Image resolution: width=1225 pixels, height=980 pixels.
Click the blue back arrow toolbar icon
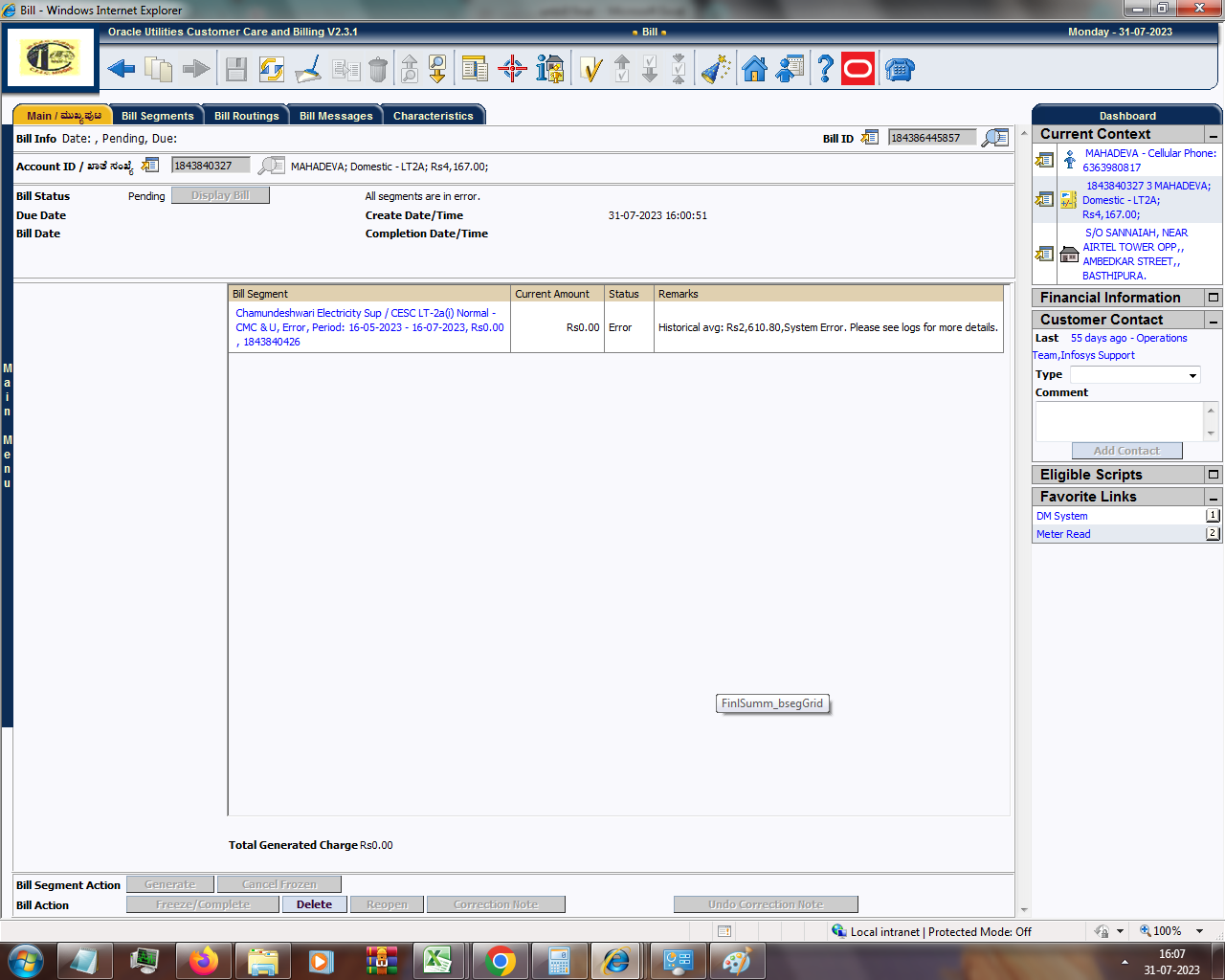click(x=122, y=69)
